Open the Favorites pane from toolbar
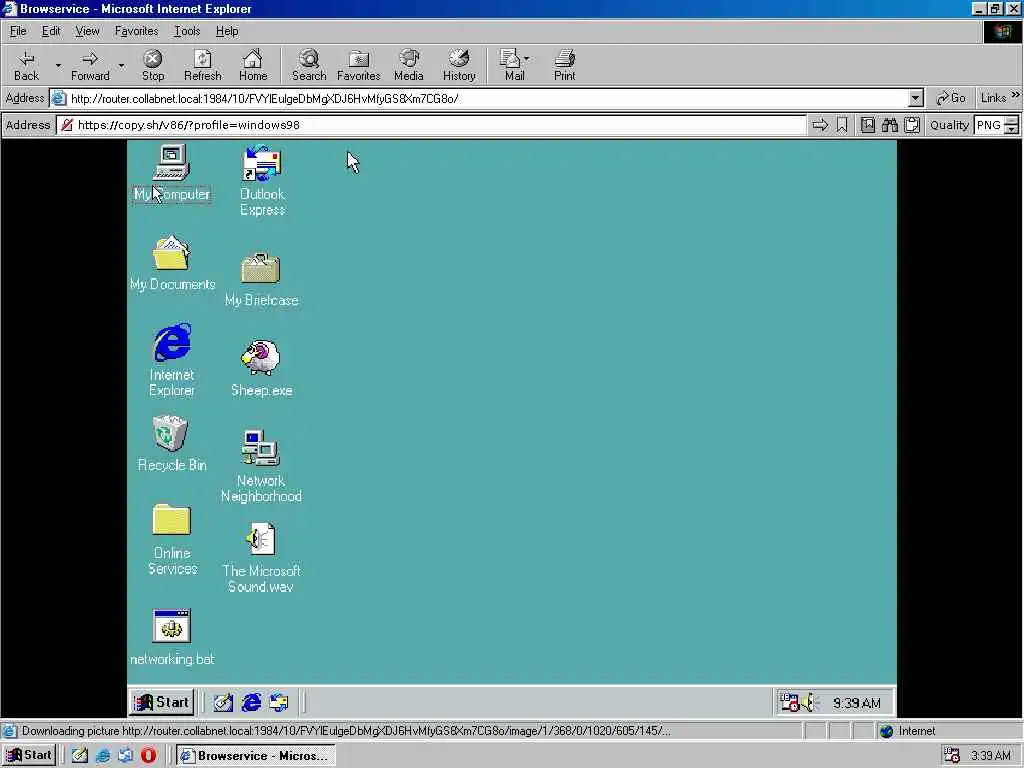Screen dimensions: 1024x768 tap(359, 65)
